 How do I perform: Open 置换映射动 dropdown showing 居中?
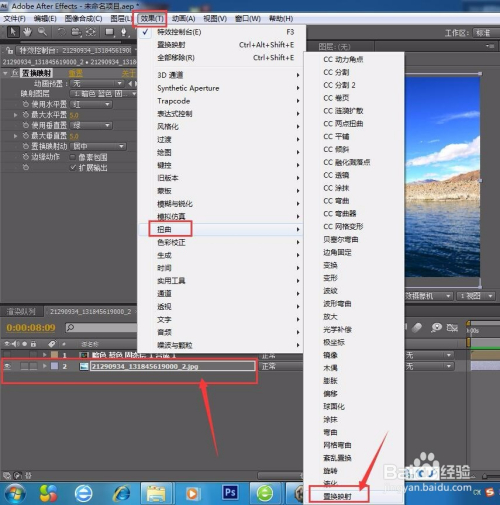[98, 146]
